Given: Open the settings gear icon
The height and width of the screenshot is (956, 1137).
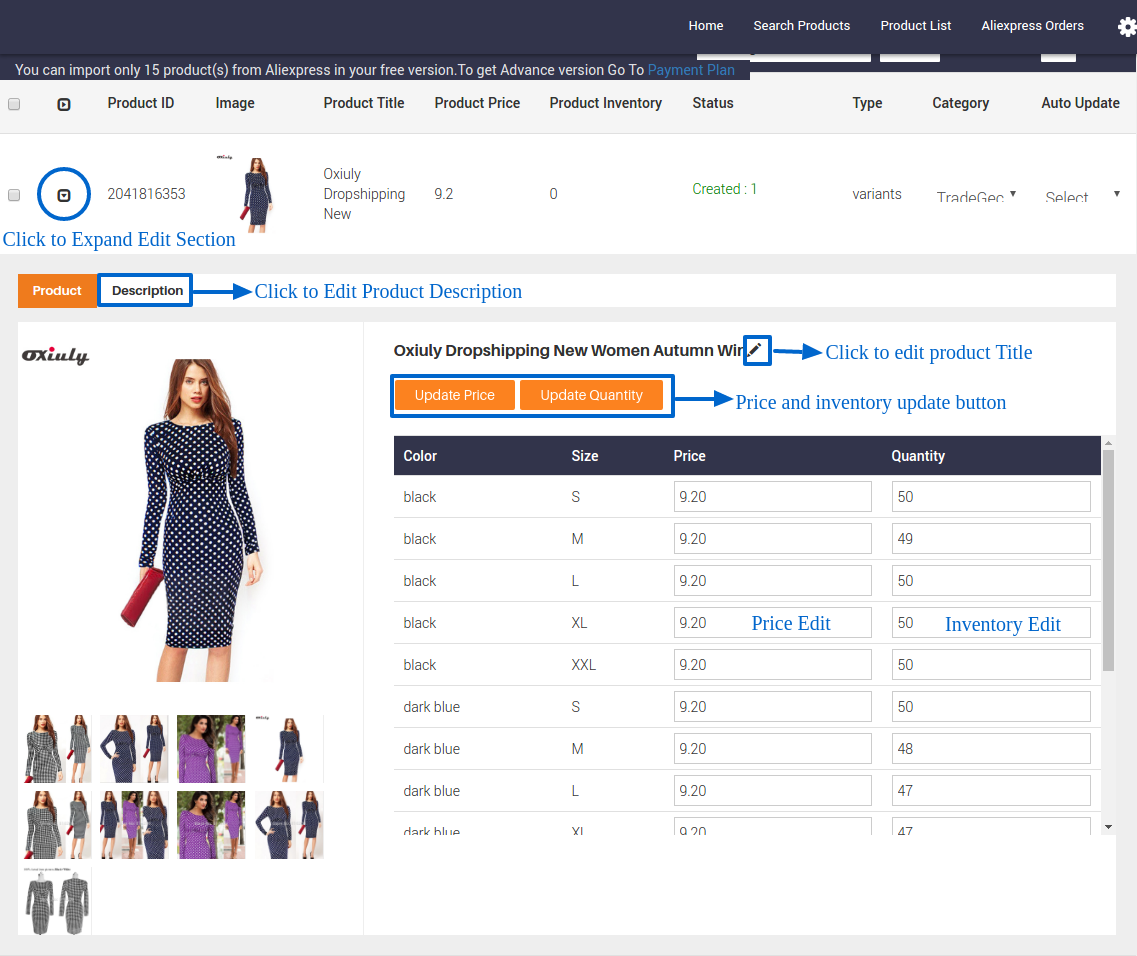Looking at the screenshot, I should click(1126, 27).
